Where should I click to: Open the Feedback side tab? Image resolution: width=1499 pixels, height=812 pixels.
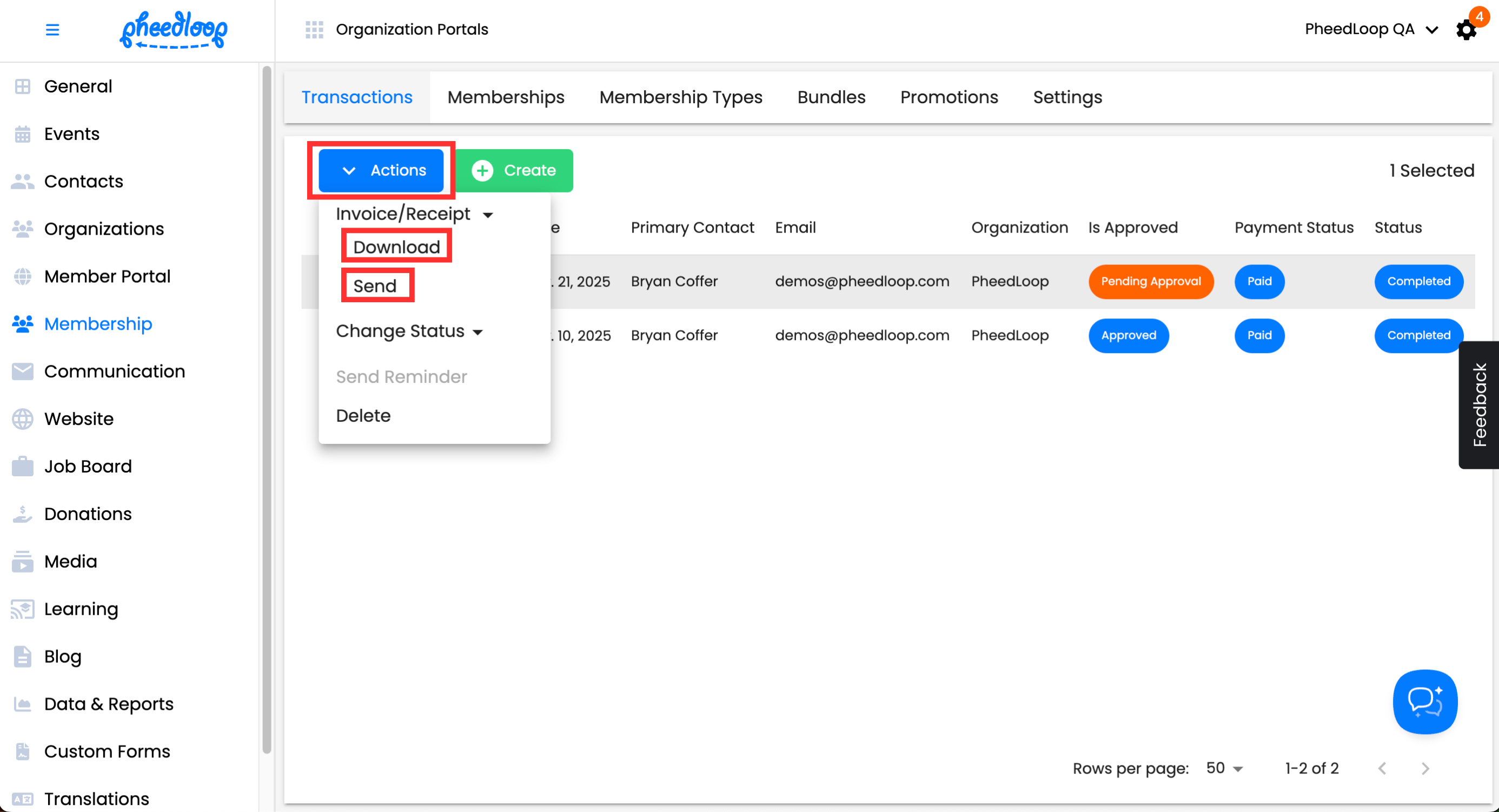click(1478, 405)
